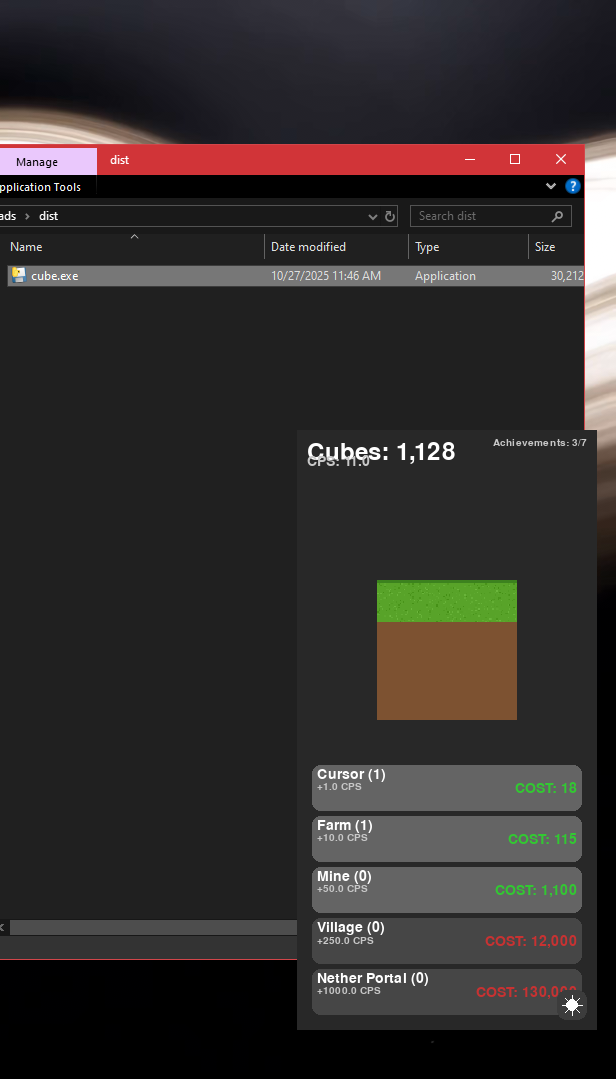Screen dimensions: 616x1079
Task: Click the Application type cell
Action: coord(445,276)
